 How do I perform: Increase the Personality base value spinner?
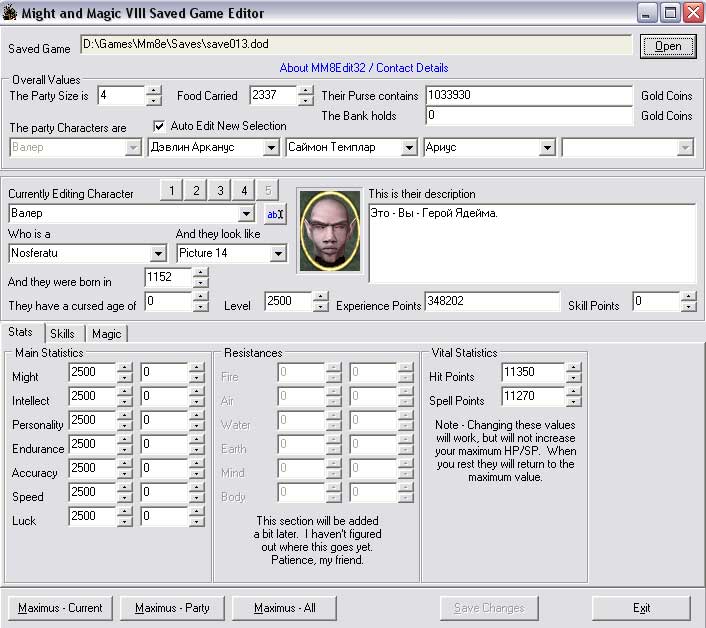[x=124, y=415]
